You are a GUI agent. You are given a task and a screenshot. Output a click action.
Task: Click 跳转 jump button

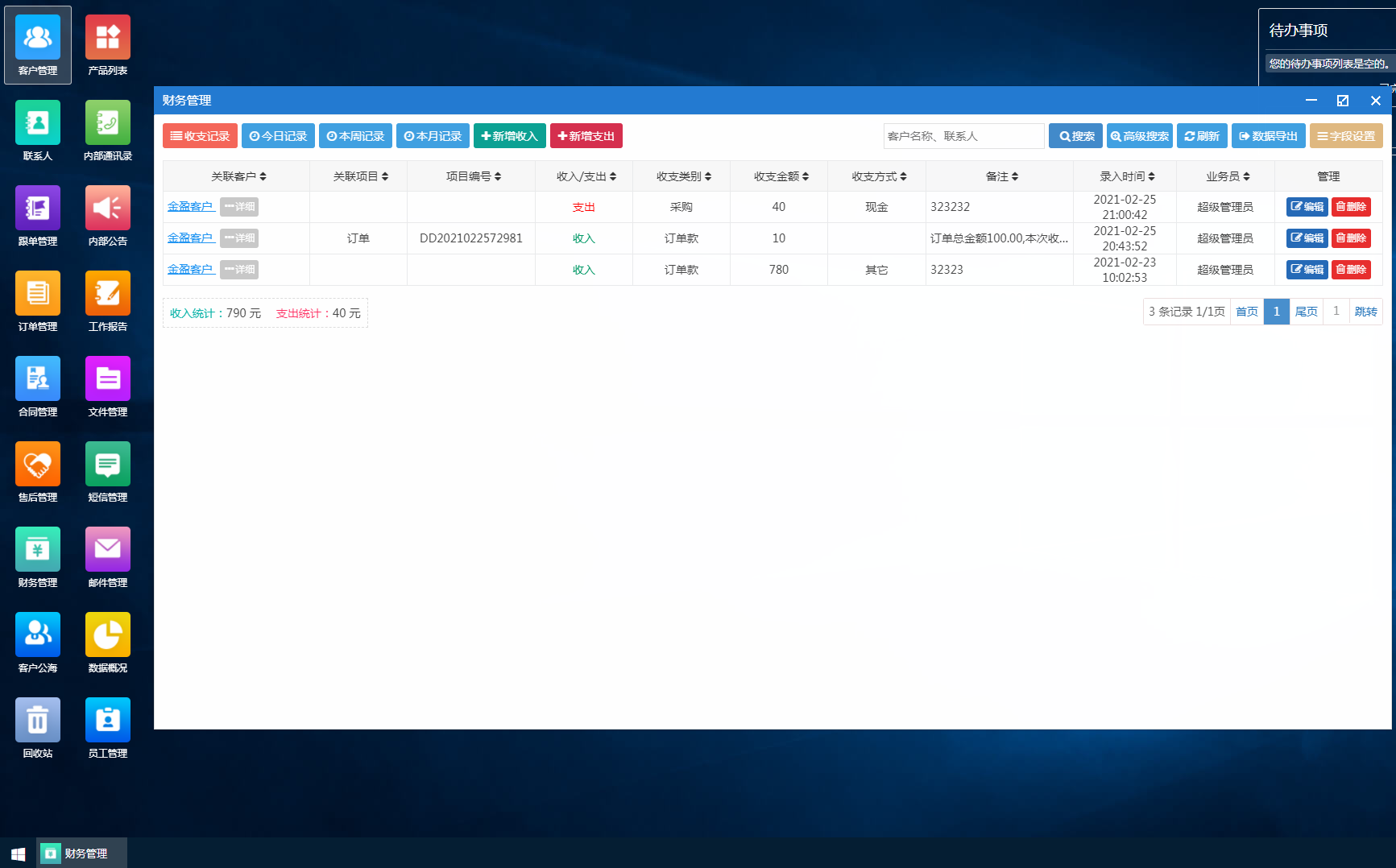pos(1366,312)
